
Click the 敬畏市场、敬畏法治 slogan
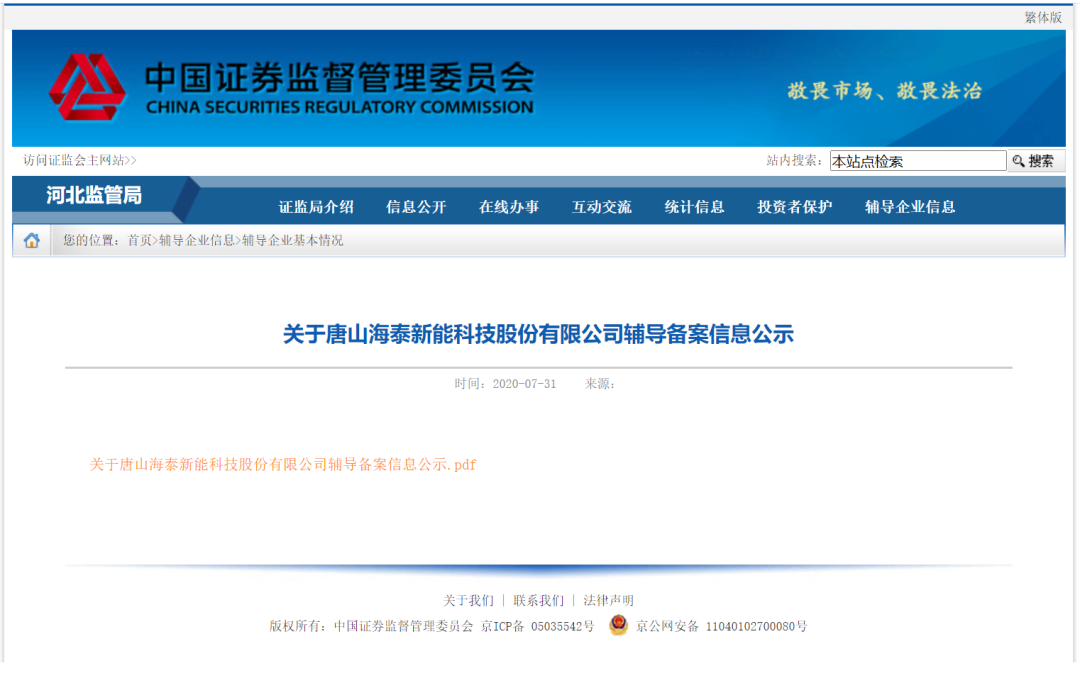pos(884,91)
